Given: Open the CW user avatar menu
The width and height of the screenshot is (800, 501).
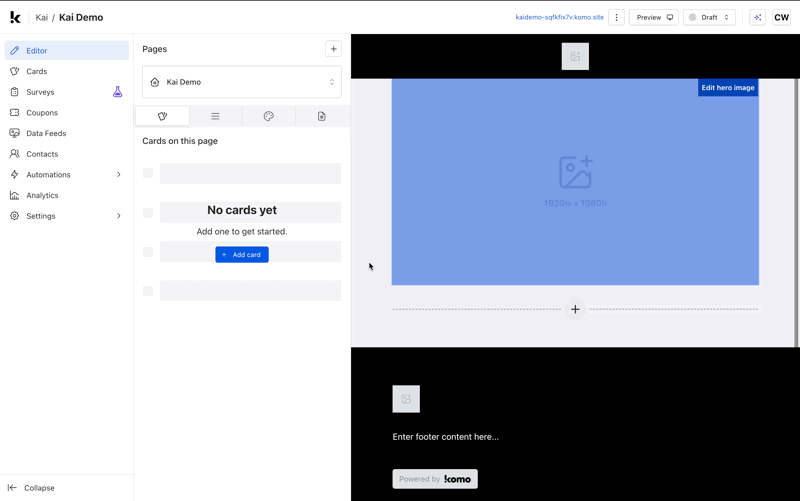Looking at the screenshot, I should (781, 17).
